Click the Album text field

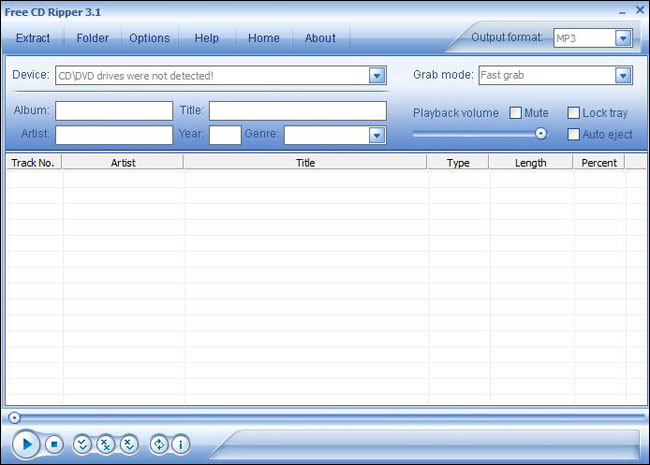[114, 111]
